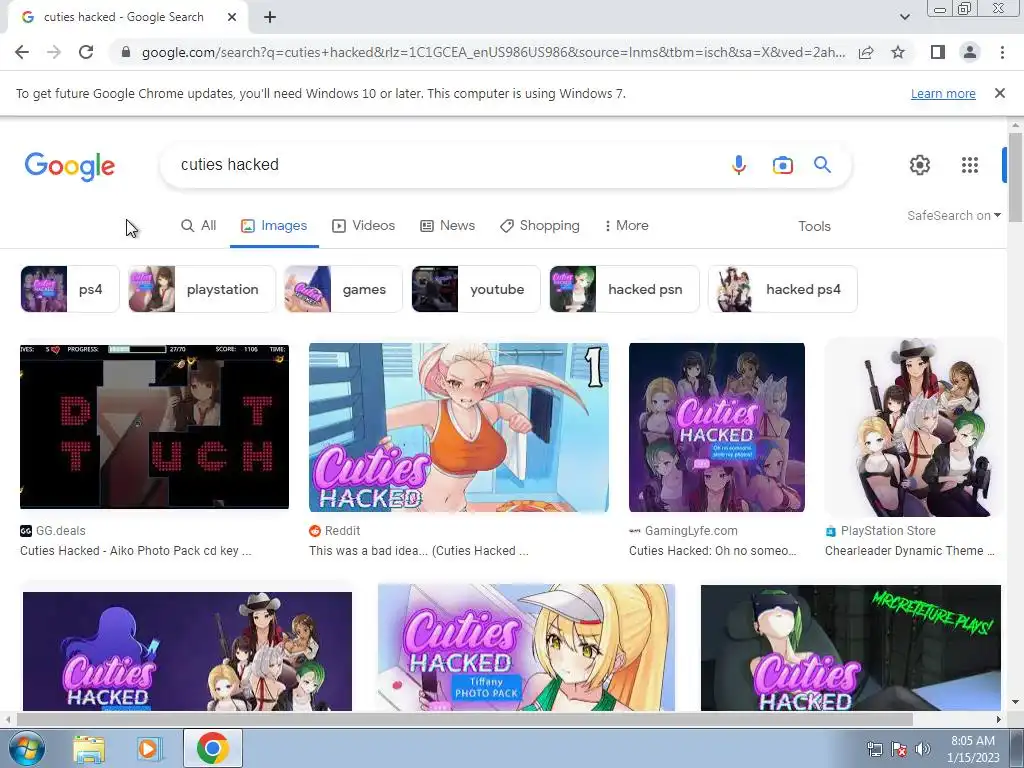Viewport: 1024px width, 768px height.
Task: Open the SafeSearch on dropdown
Action: 953,216
